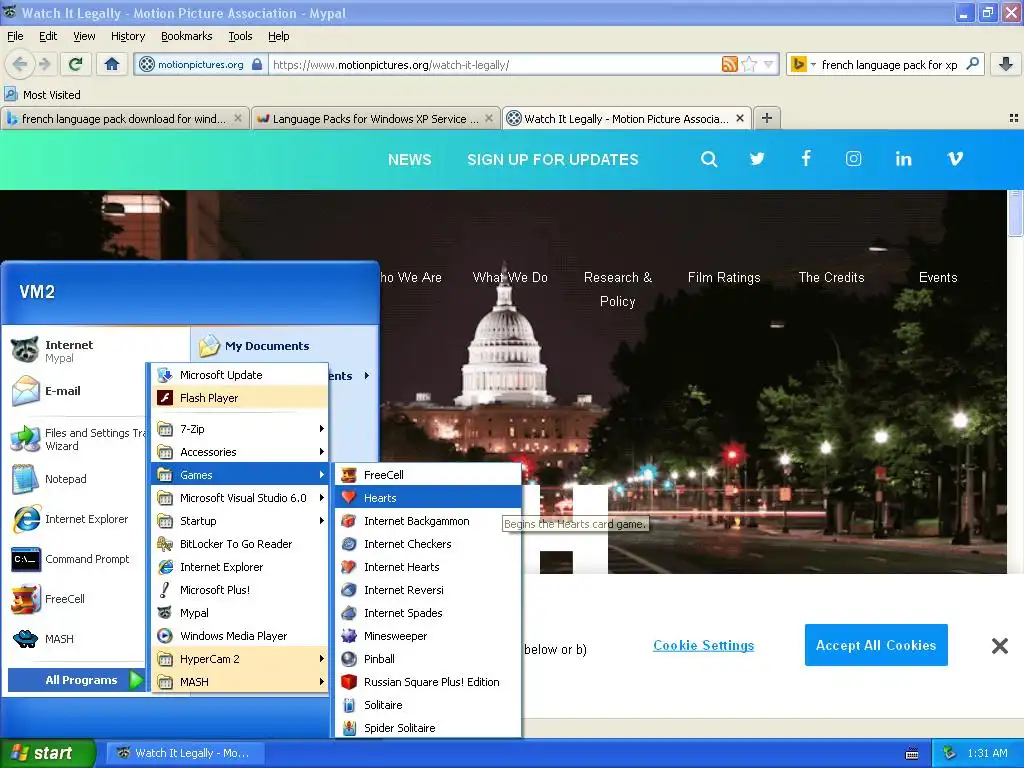Open Internet Reversi game entry
The image size is (1024, 768).
428,590
